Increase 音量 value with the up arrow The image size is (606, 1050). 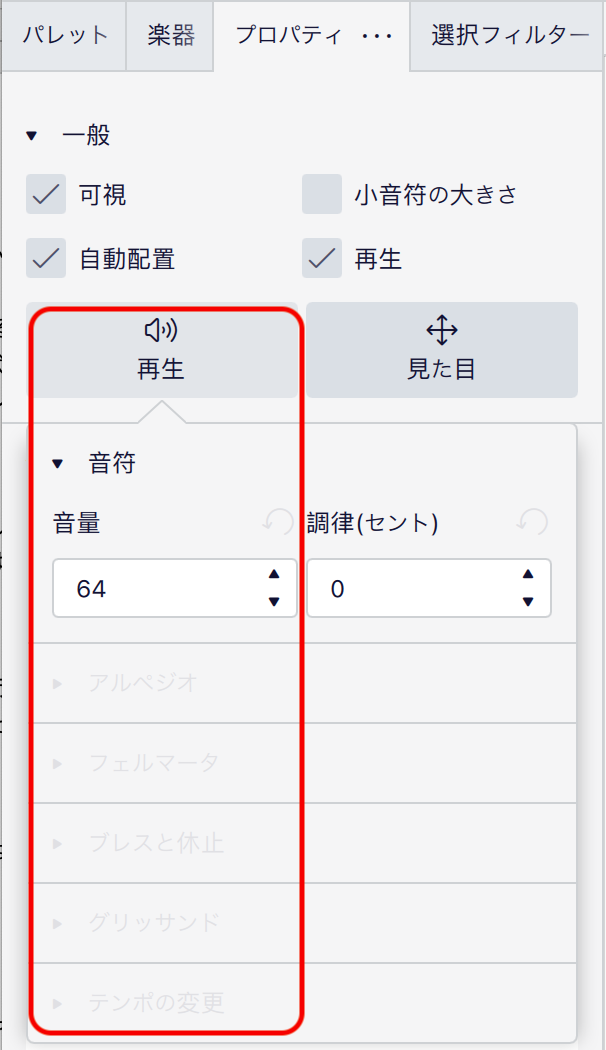275,575
